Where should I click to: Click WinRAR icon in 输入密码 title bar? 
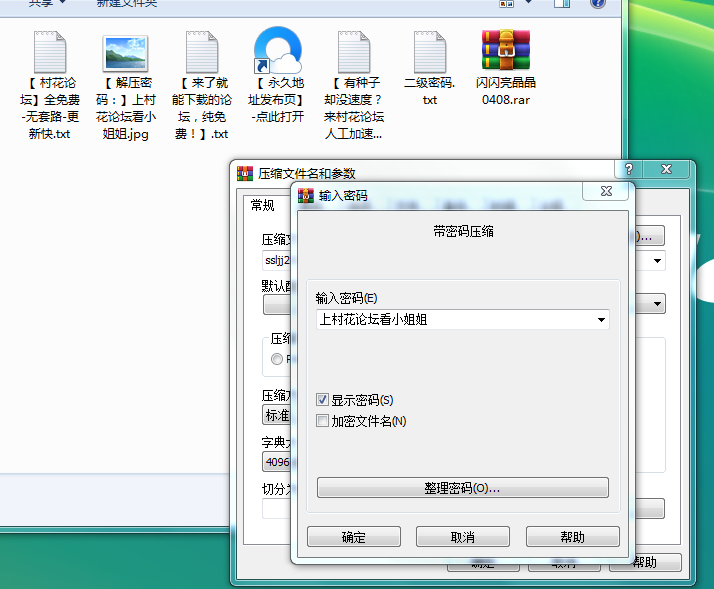[306, 196]
